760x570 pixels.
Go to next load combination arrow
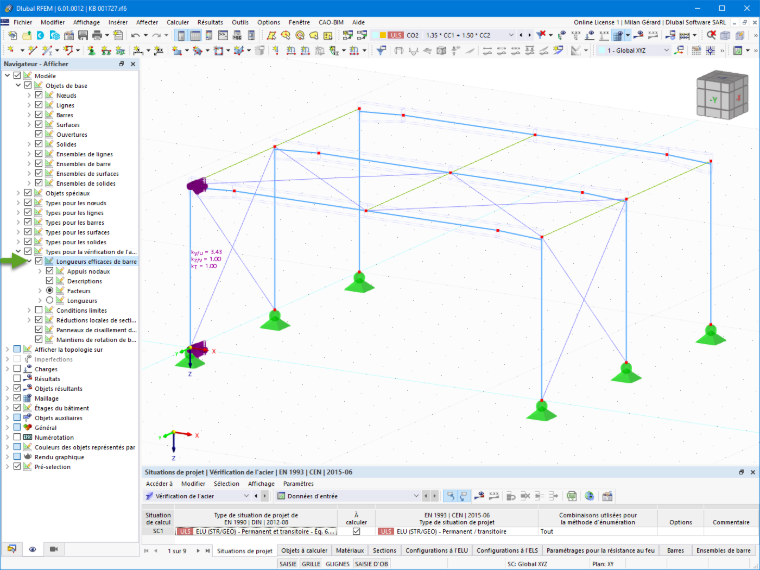coord(529,35)
